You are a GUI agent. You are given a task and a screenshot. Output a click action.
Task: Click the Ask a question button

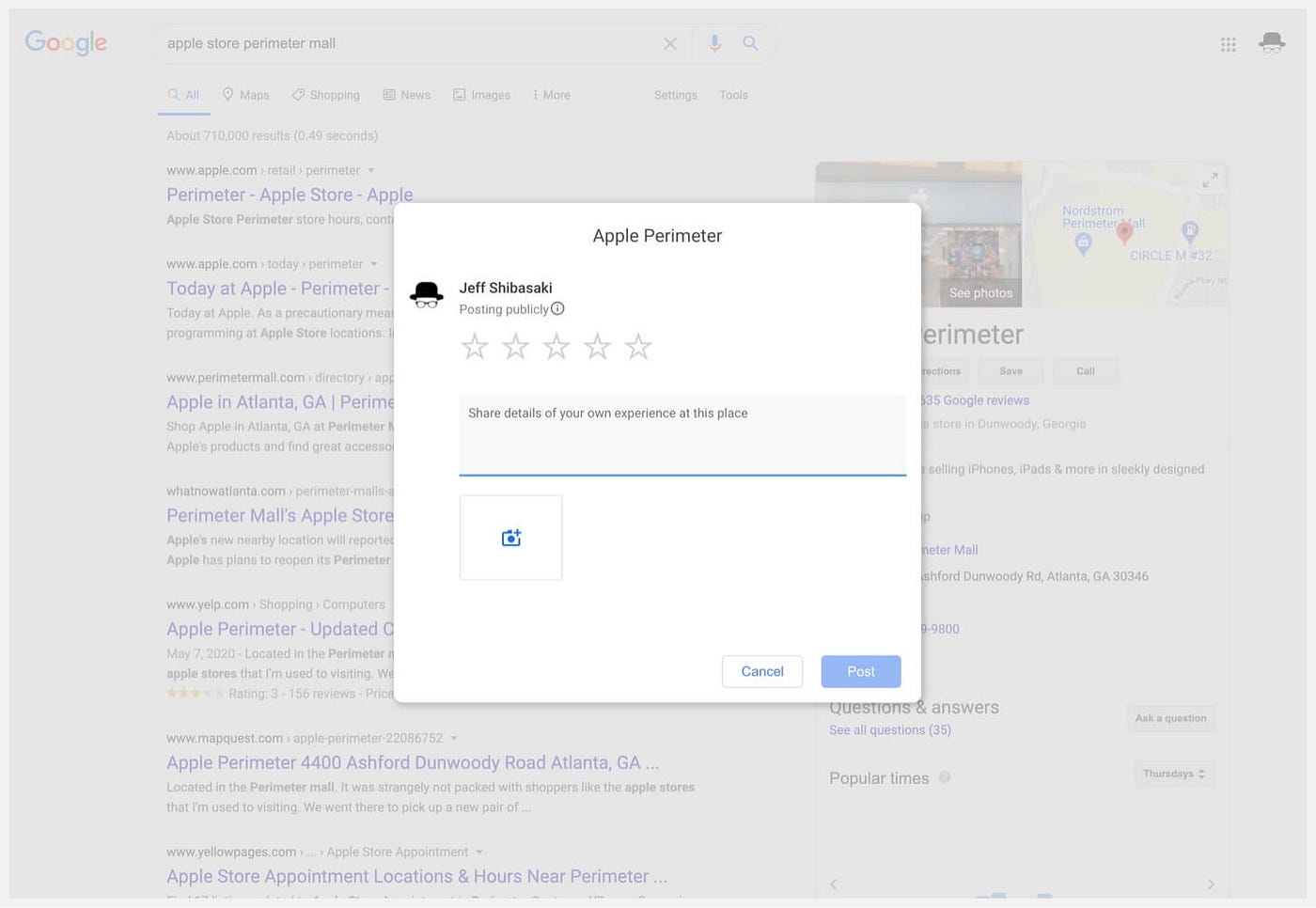1170,718
